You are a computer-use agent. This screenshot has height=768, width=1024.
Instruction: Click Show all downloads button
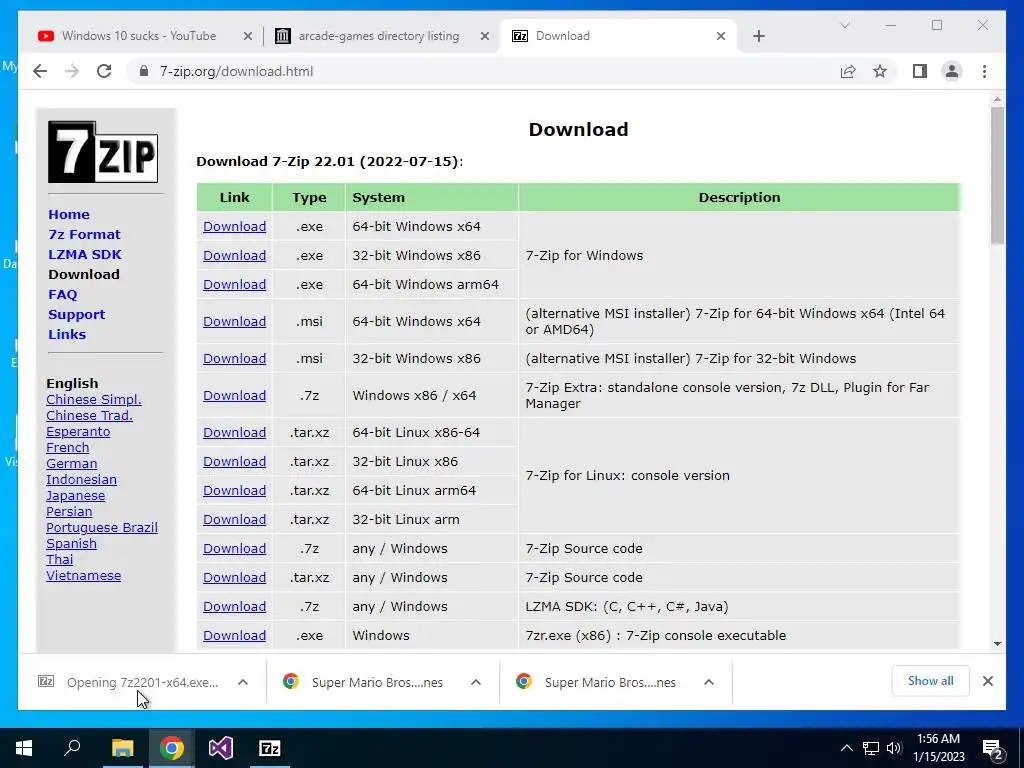(930, 681)
